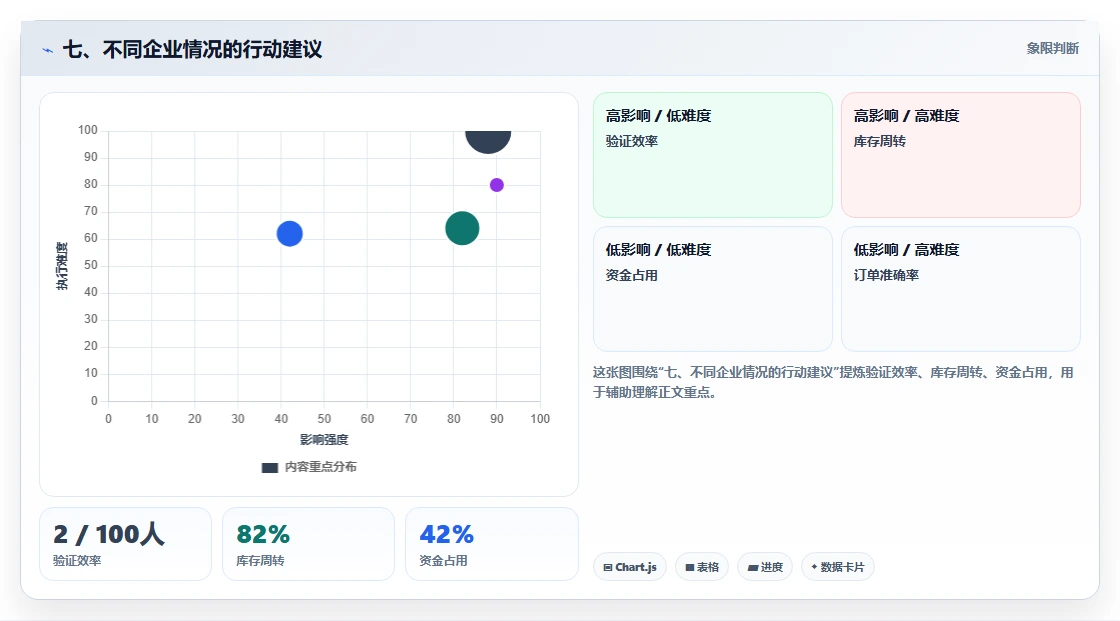Click the small purple bubble on the chart
Screen dimensions: 1120x621
point(496,185)
